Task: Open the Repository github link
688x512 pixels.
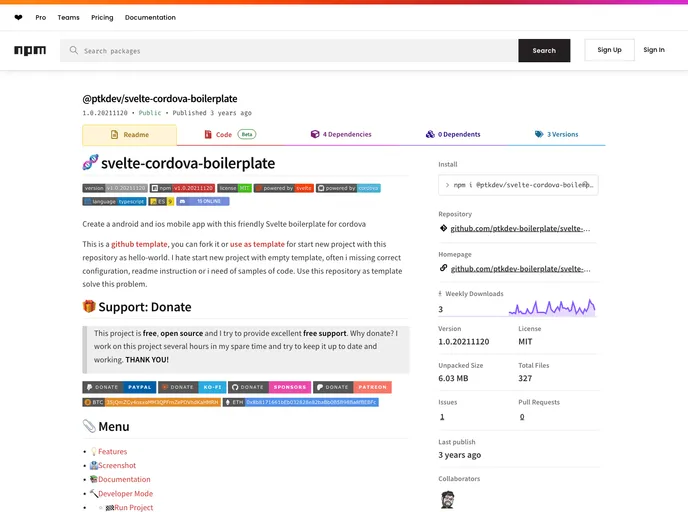Action: [x=520, y=228]
